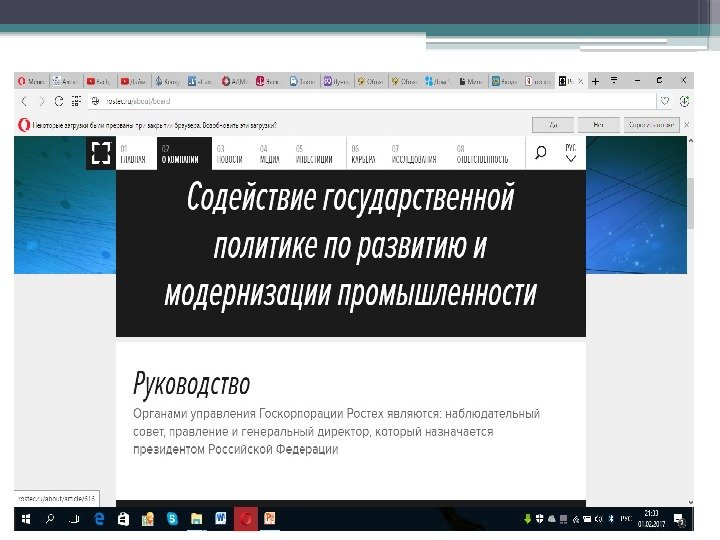This screenshot has width=720, height=540.
Task: Open Skype from the taskbar
Action: [x=172, y=519]
